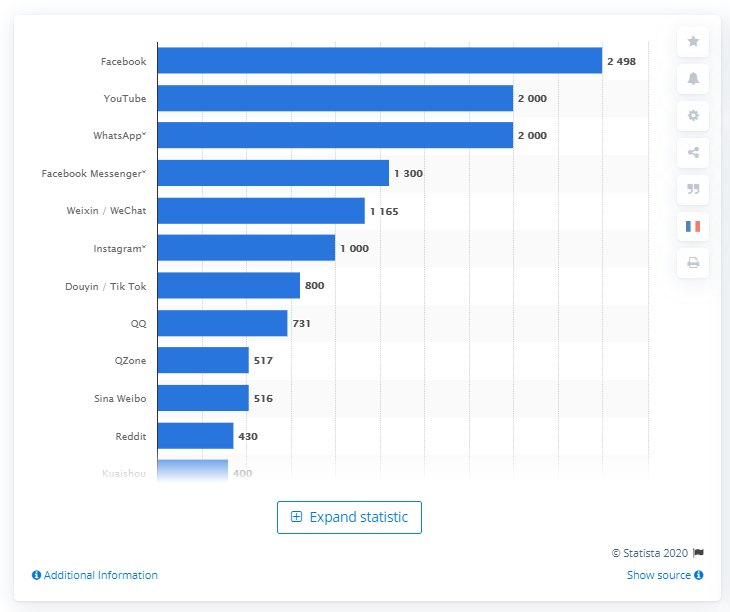Click the info icon beside Additional Information
Image resolution: width=730 pixels, height=612 pixels.
click(x=36, y=575)
